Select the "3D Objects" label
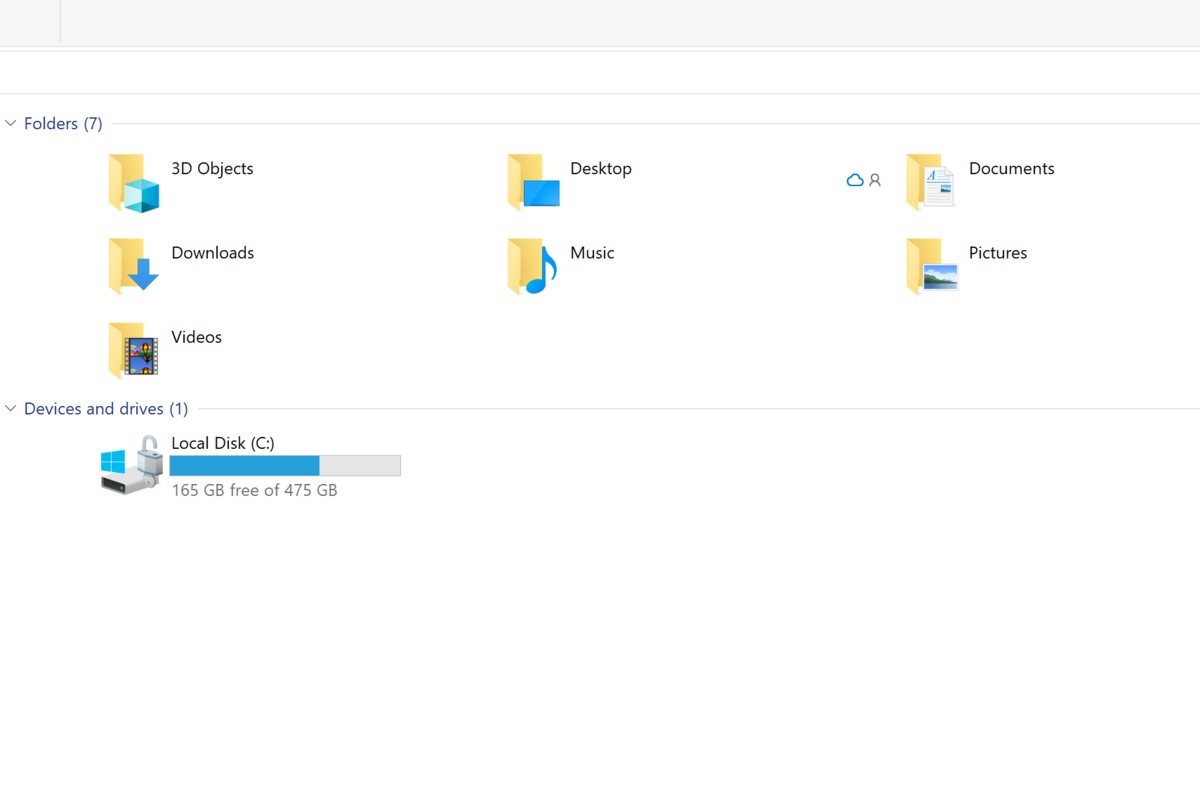The height and width of the screenshot is (805, 1200). pyautogui.click(x=212, y=169)
